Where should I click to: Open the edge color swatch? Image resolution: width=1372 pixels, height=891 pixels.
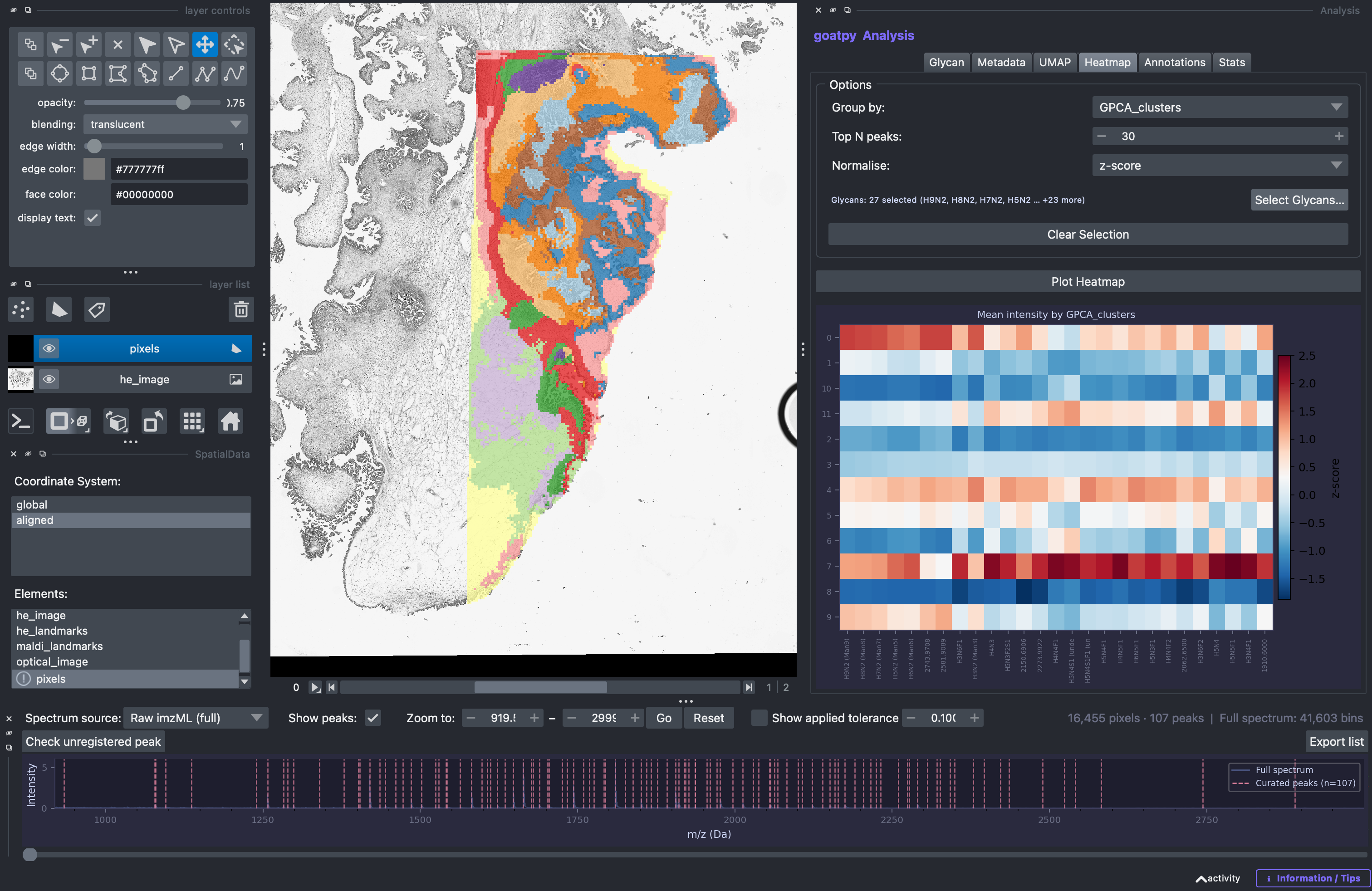[94, 169]
